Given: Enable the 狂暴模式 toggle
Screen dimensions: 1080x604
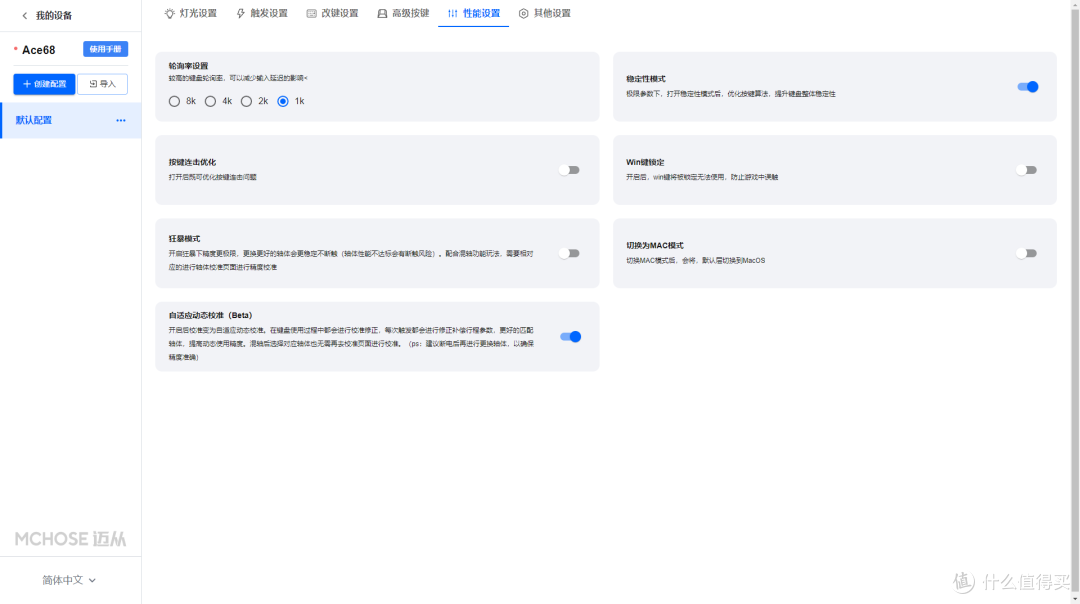Looking at the screenshot, I should click(x=569, y=253).
